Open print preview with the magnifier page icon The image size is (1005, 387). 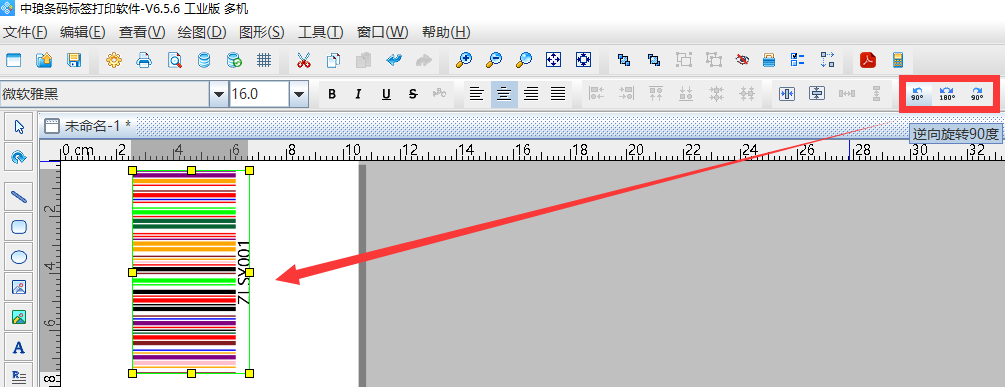[174, 61]
